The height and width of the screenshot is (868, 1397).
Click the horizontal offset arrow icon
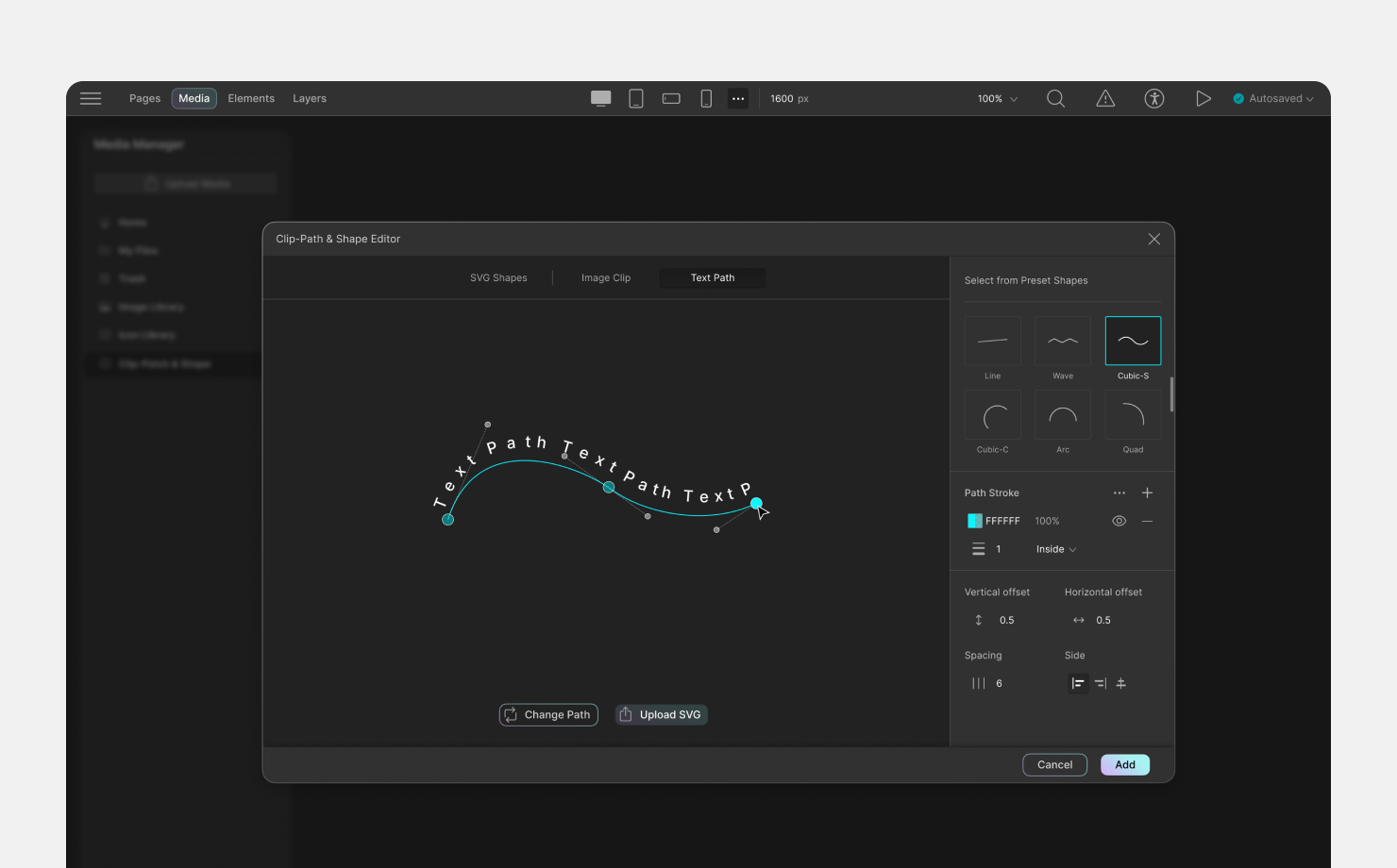1079,620
